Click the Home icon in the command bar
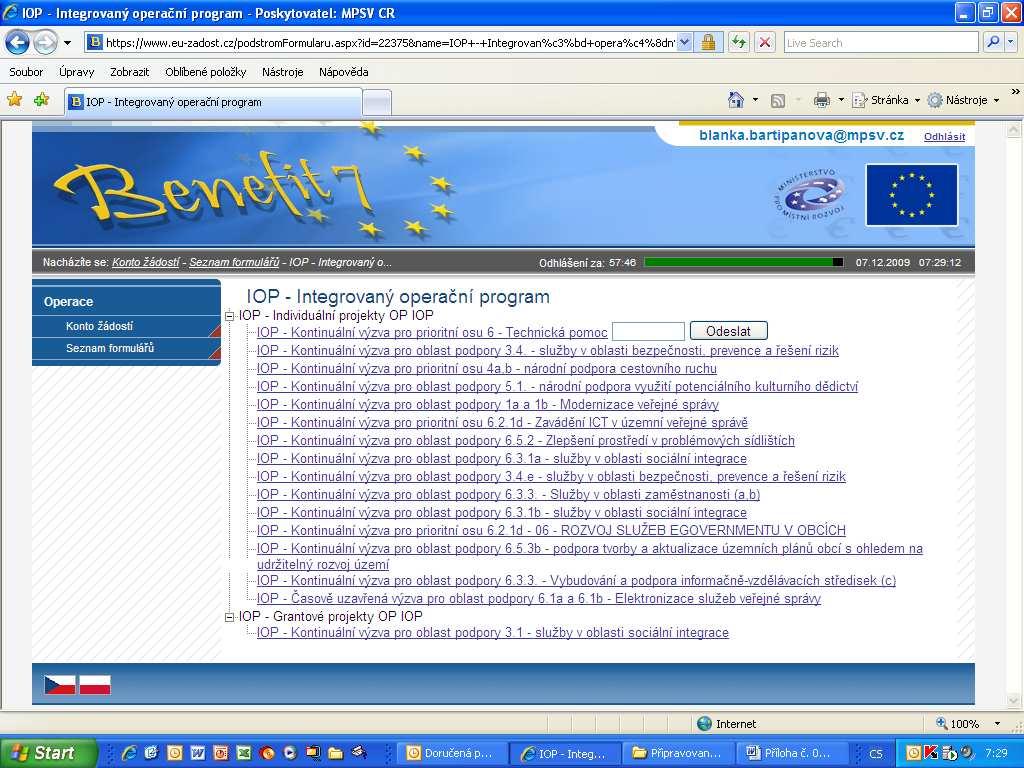Viewport: 1024px width, 768px height. pyautogui.click(x=736, y=100)
